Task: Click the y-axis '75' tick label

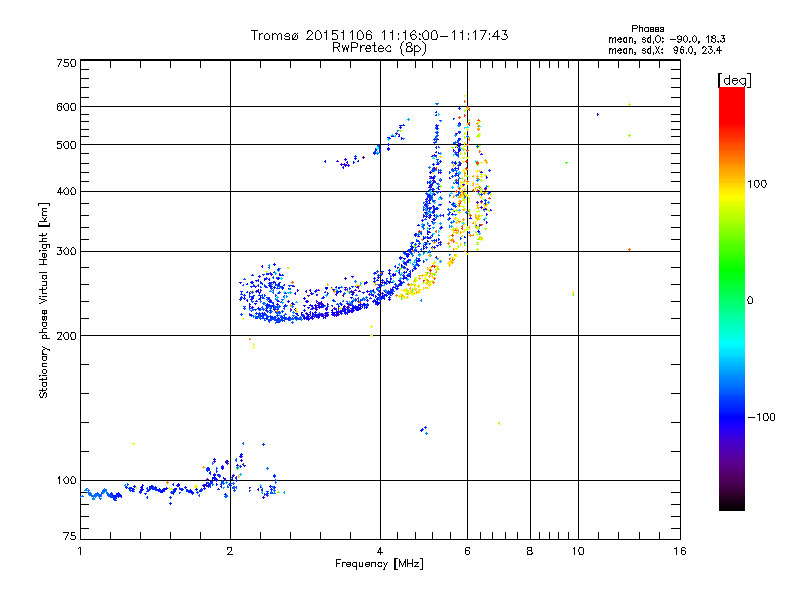Action: (70, 536)
